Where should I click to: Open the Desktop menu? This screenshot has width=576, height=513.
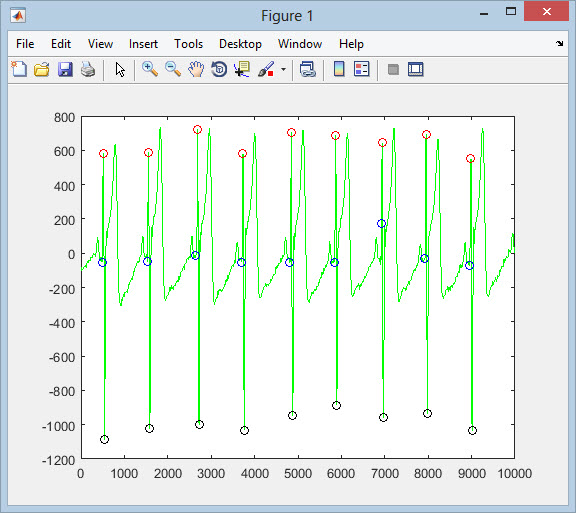[240, 44]
